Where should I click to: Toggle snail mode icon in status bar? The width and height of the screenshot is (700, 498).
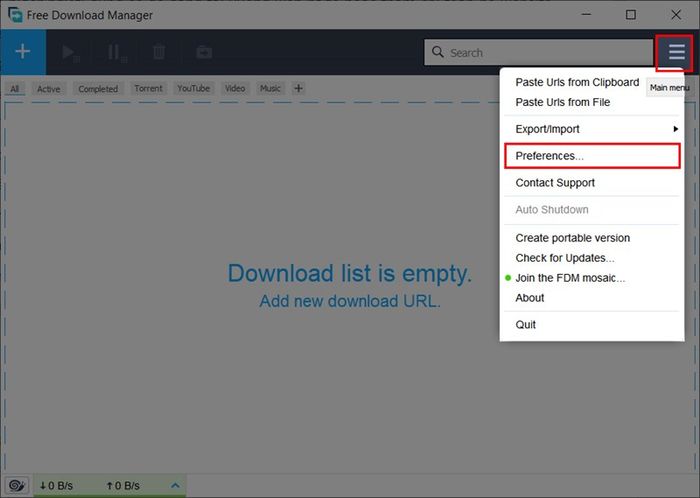coord(17,485)
